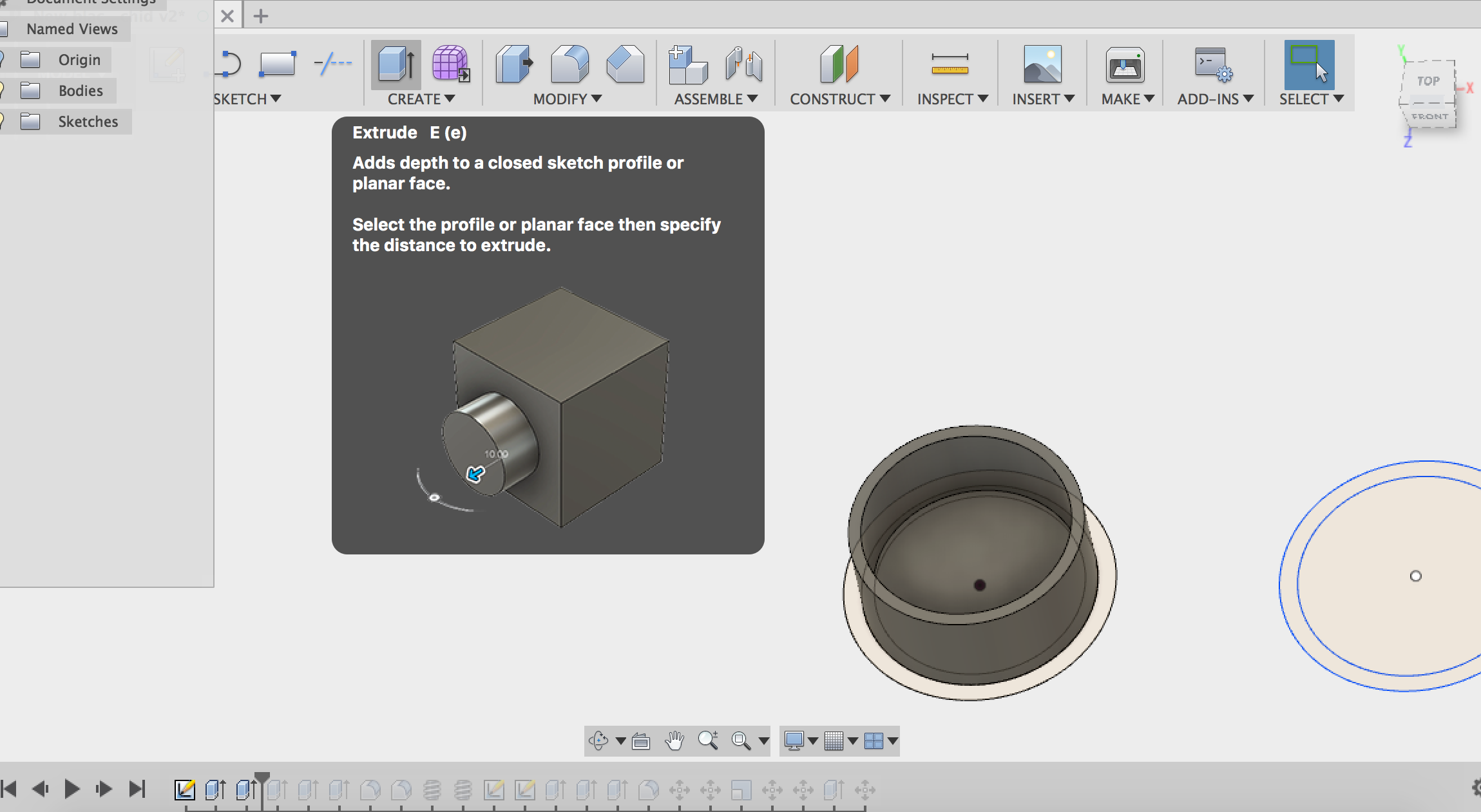Expand the MODIFY dropdown
The image size is (1481, 812).
coord(568,99)
